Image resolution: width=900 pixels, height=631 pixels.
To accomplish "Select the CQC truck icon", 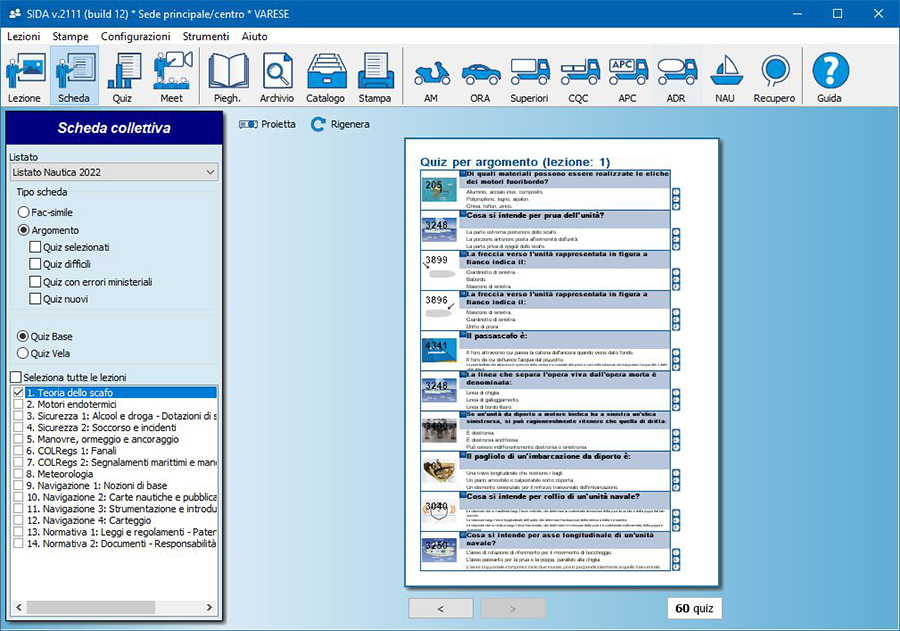I will tap(579, 78).
